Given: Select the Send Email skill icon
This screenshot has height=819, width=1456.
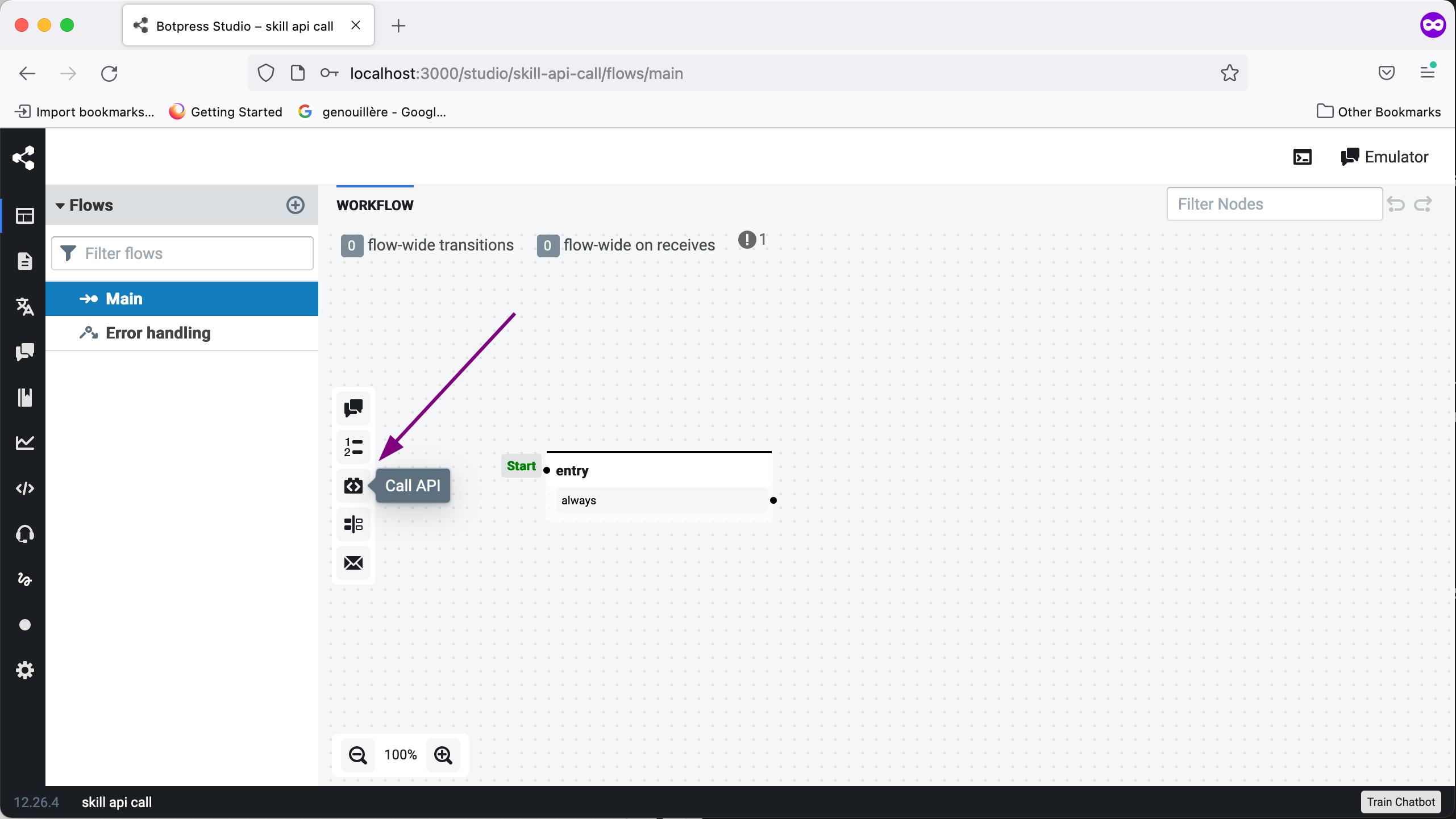Looking at the screenshot, I should click(353, 562).
